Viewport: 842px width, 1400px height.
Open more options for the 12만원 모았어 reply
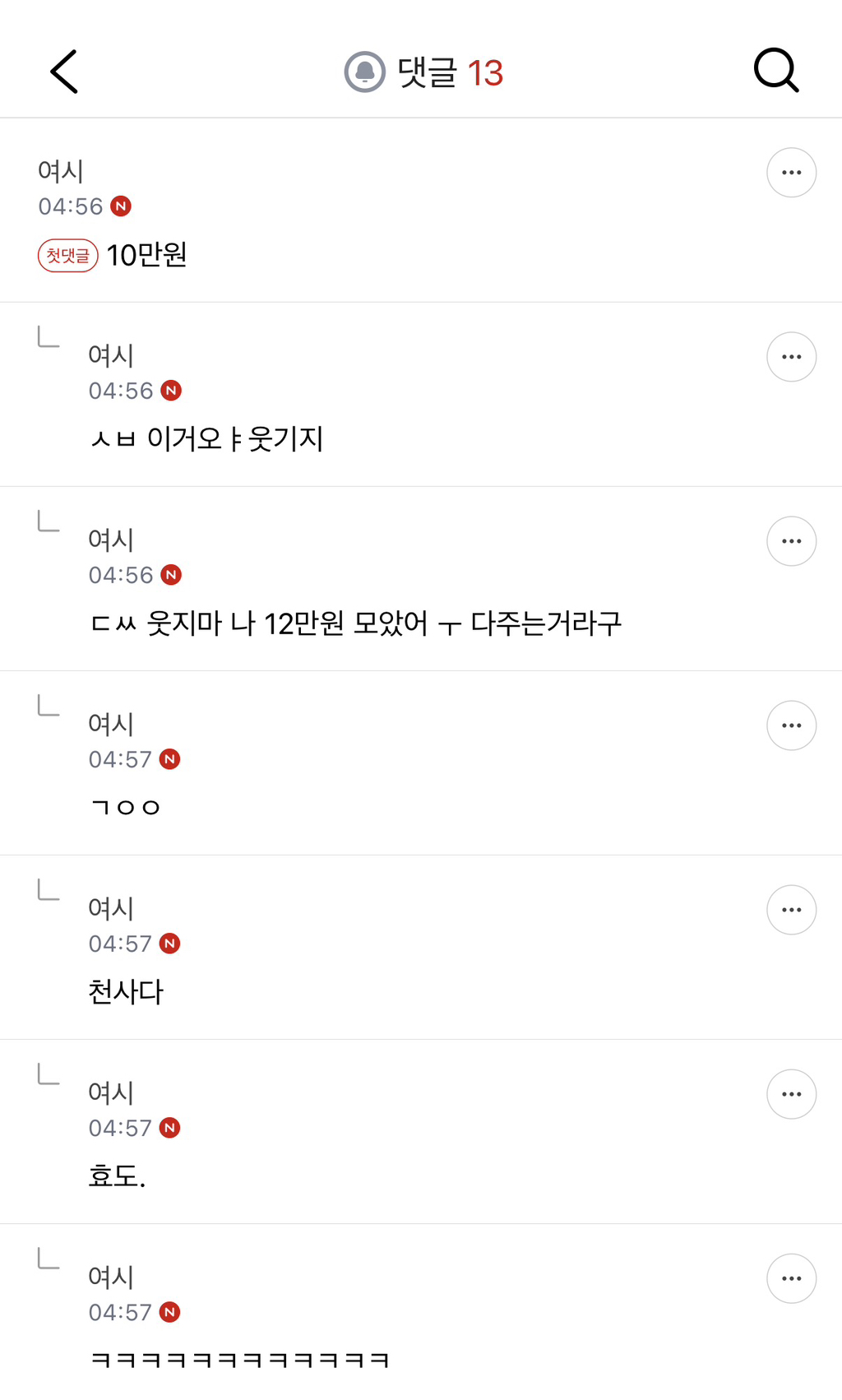[791, 541]
